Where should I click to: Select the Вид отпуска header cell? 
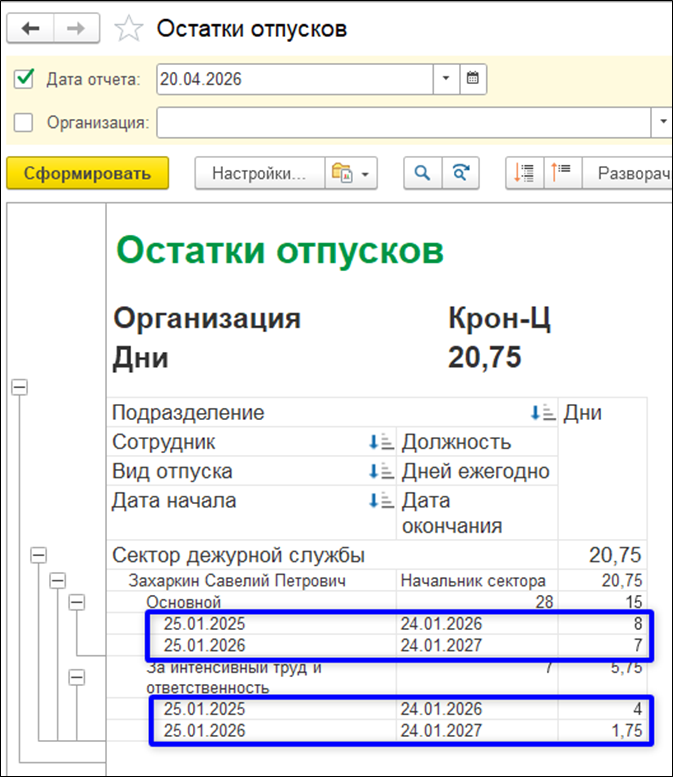[x=251, y=471]
